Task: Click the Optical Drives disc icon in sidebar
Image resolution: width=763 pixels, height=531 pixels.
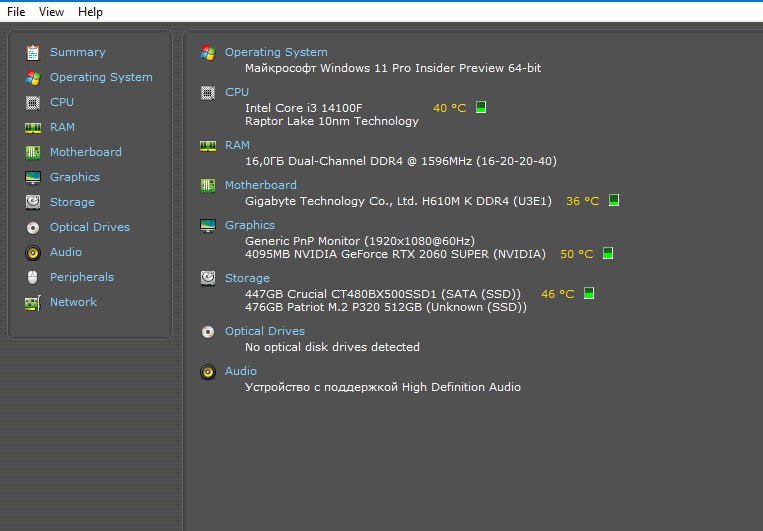Action: (x=33, y=227)
